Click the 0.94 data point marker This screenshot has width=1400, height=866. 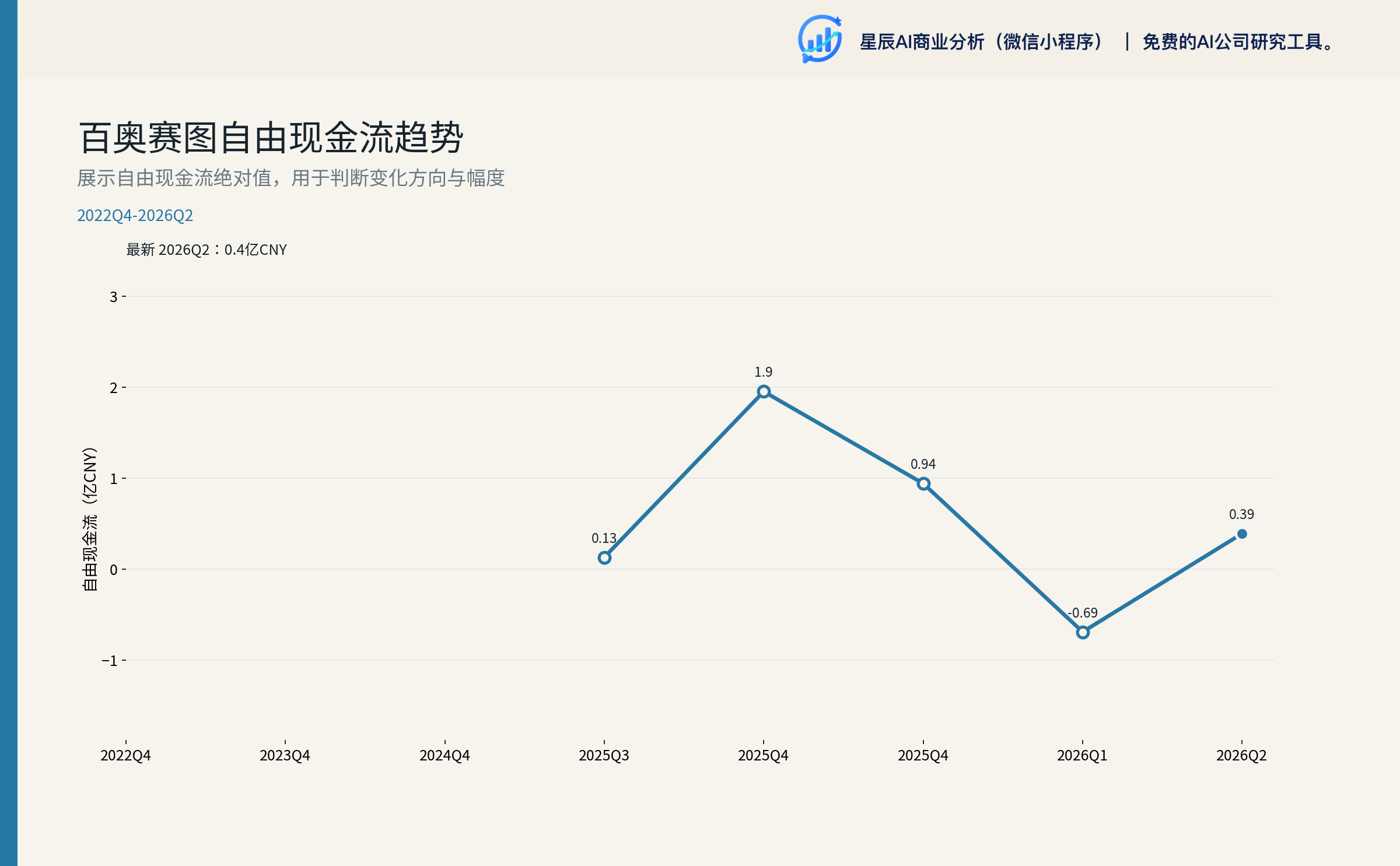[923, 484]
